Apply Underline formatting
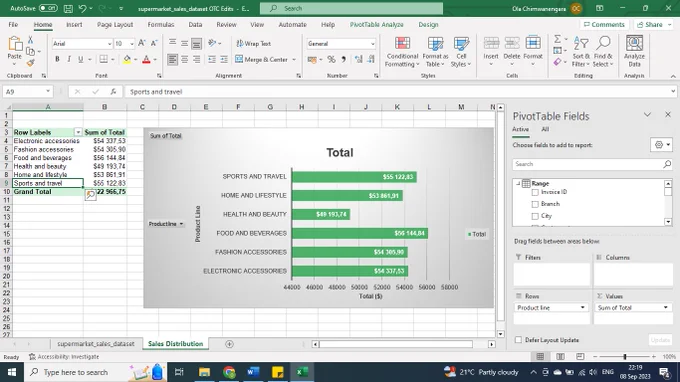Viewport: 680px width, 382px height. point(80,59)
